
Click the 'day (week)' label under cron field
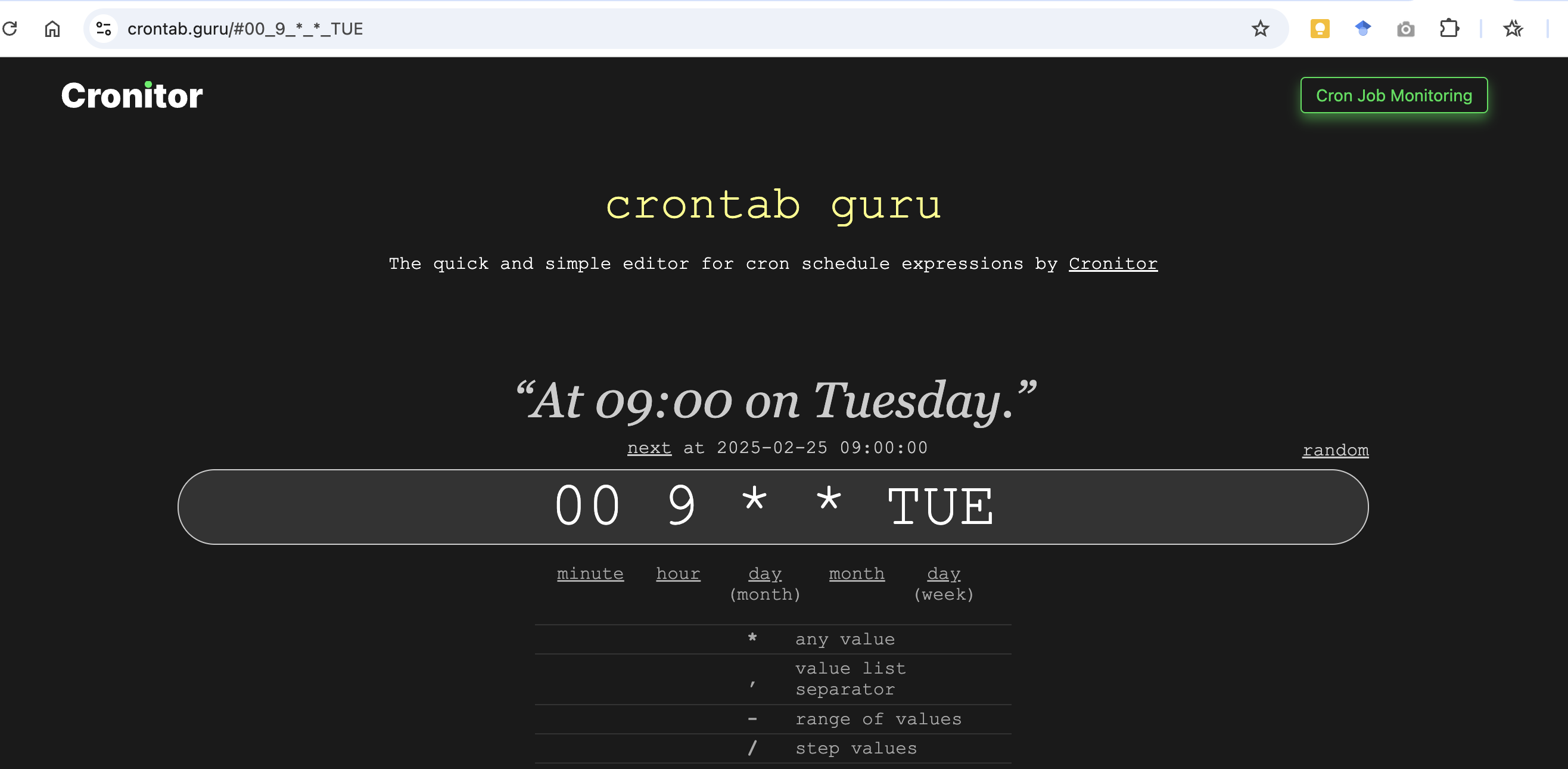944,583
